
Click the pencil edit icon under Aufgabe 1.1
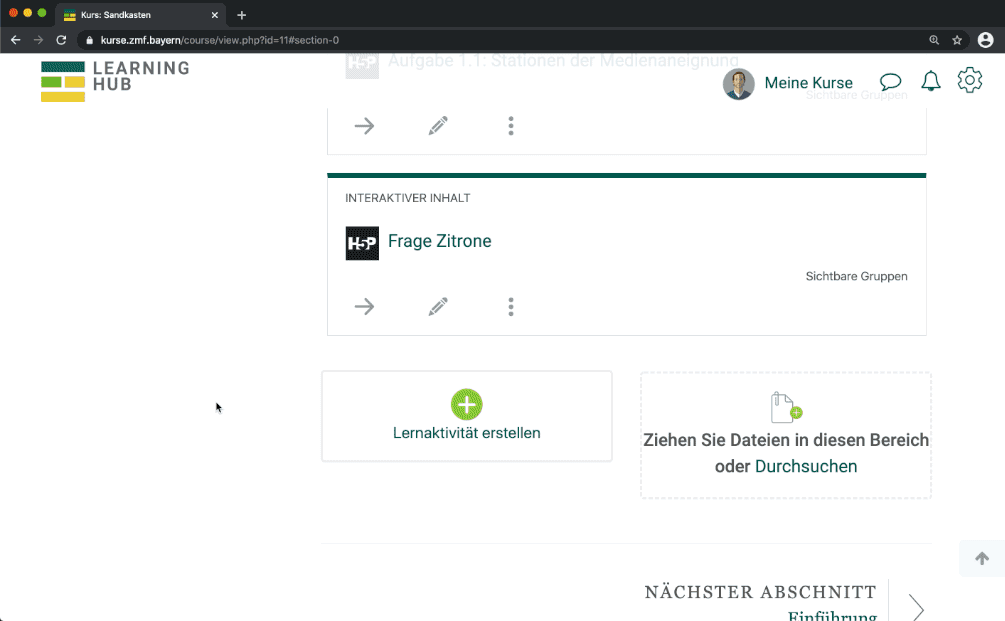pyautogui.click(x=438, y=126)
